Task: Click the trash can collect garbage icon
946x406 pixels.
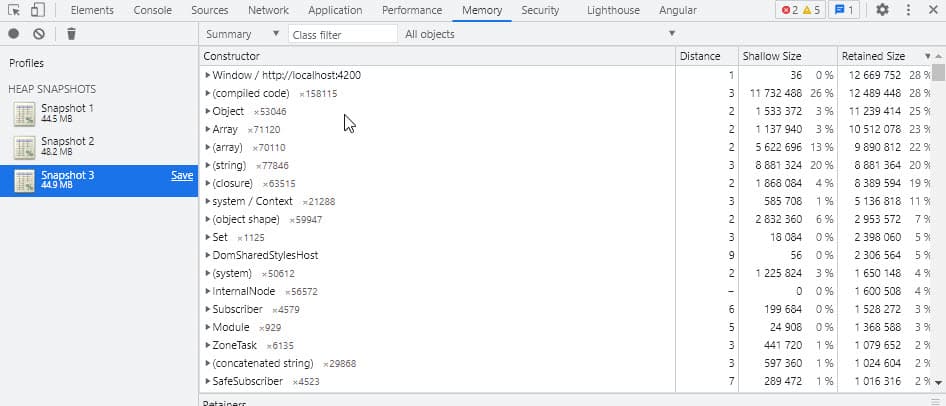Action: tap(71, 34)
